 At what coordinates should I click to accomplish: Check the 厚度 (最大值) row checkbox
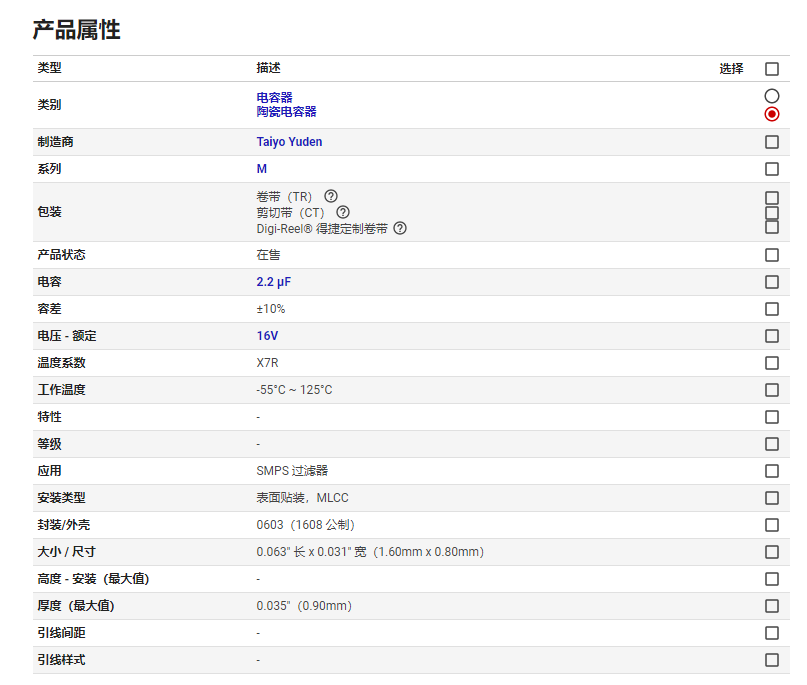coord(771,606)
